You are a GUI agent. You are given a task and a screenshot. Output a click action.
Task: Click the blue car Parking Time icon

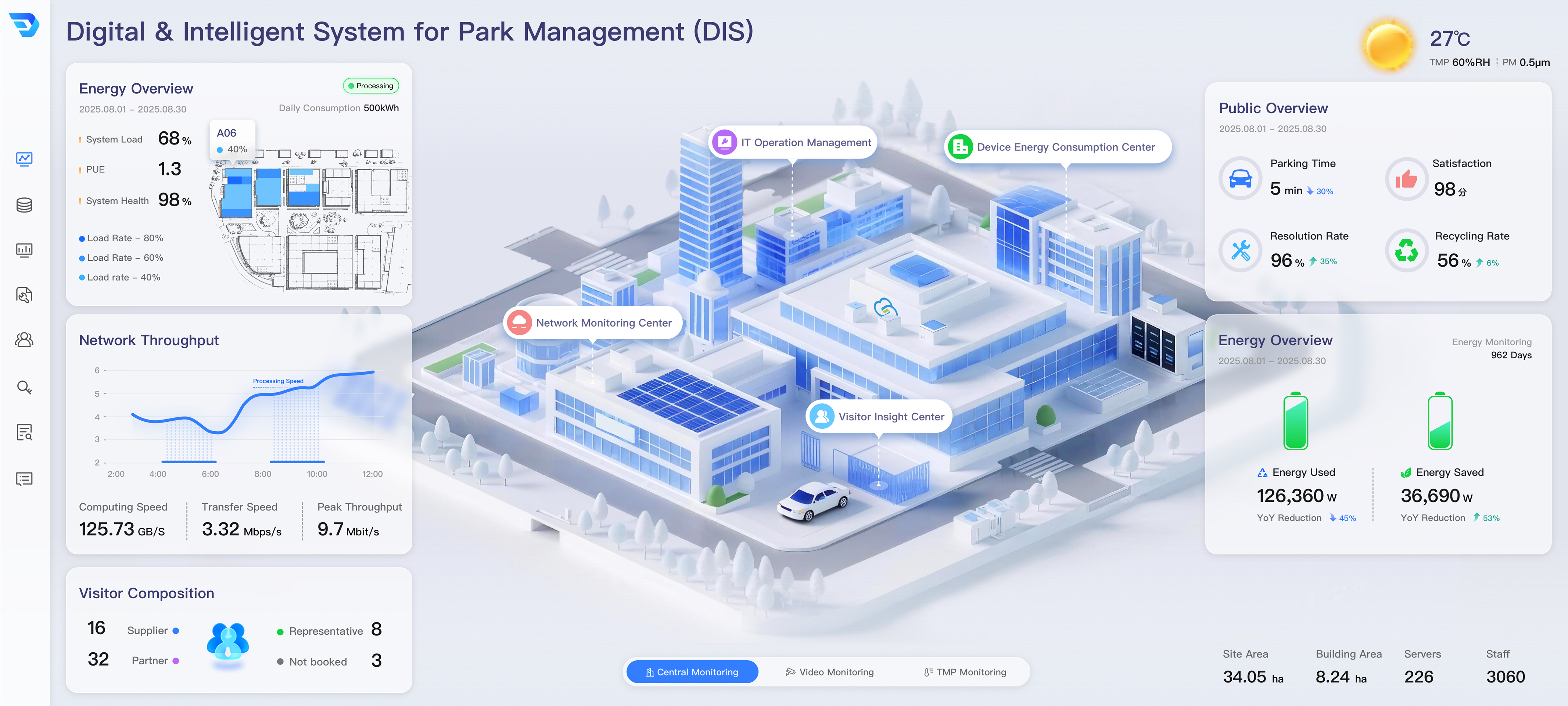(1240, 178)
